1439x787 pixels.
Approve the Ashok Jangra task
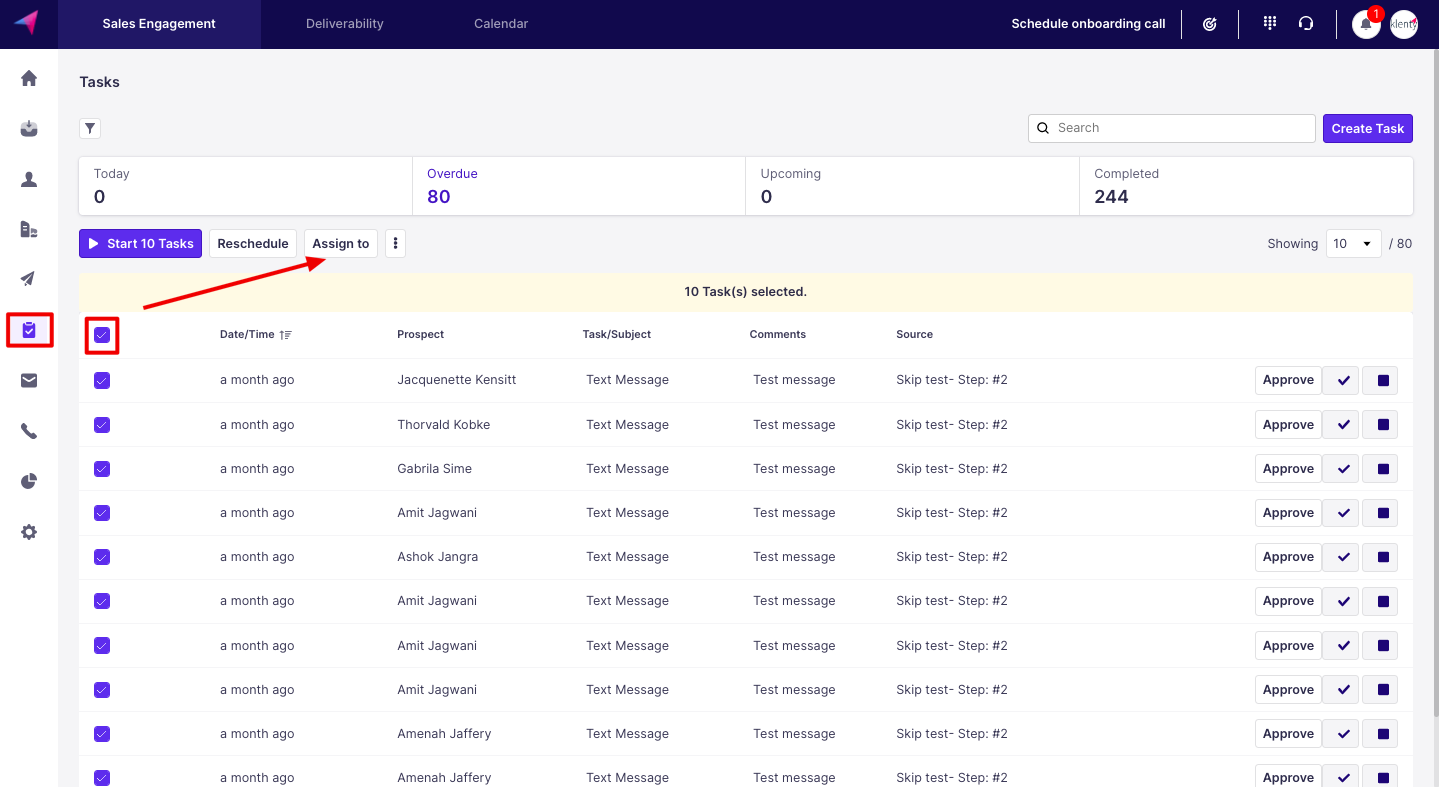point(1288,557)
